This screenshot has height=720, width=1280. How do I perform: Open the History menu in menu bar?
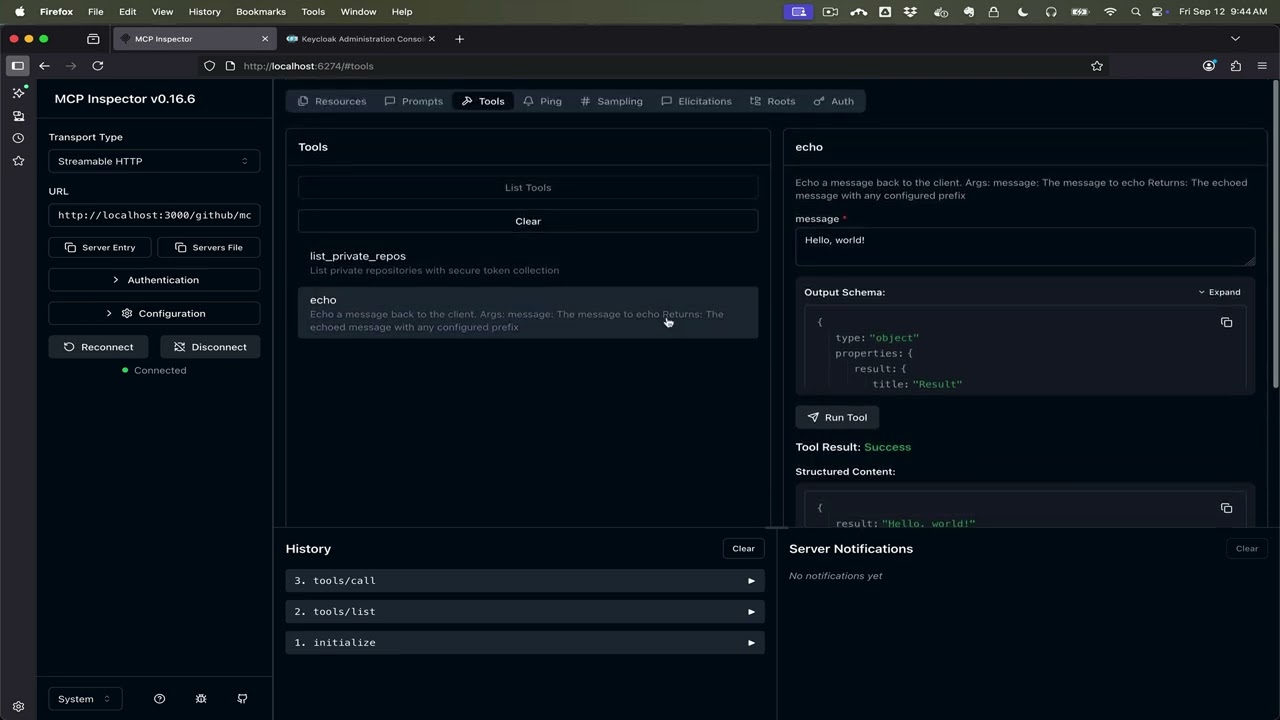point(204,12)
